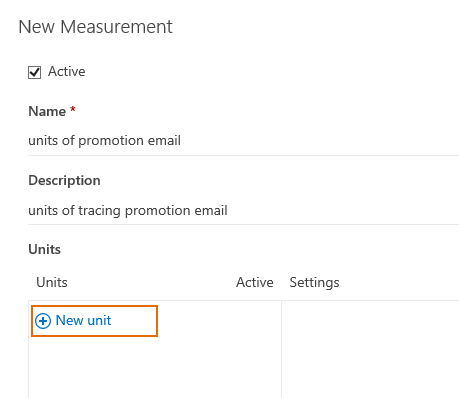Click the empty units list area below New unit
Image resolution: width=459 pixels, height=398 pixels.
[155, 367]
